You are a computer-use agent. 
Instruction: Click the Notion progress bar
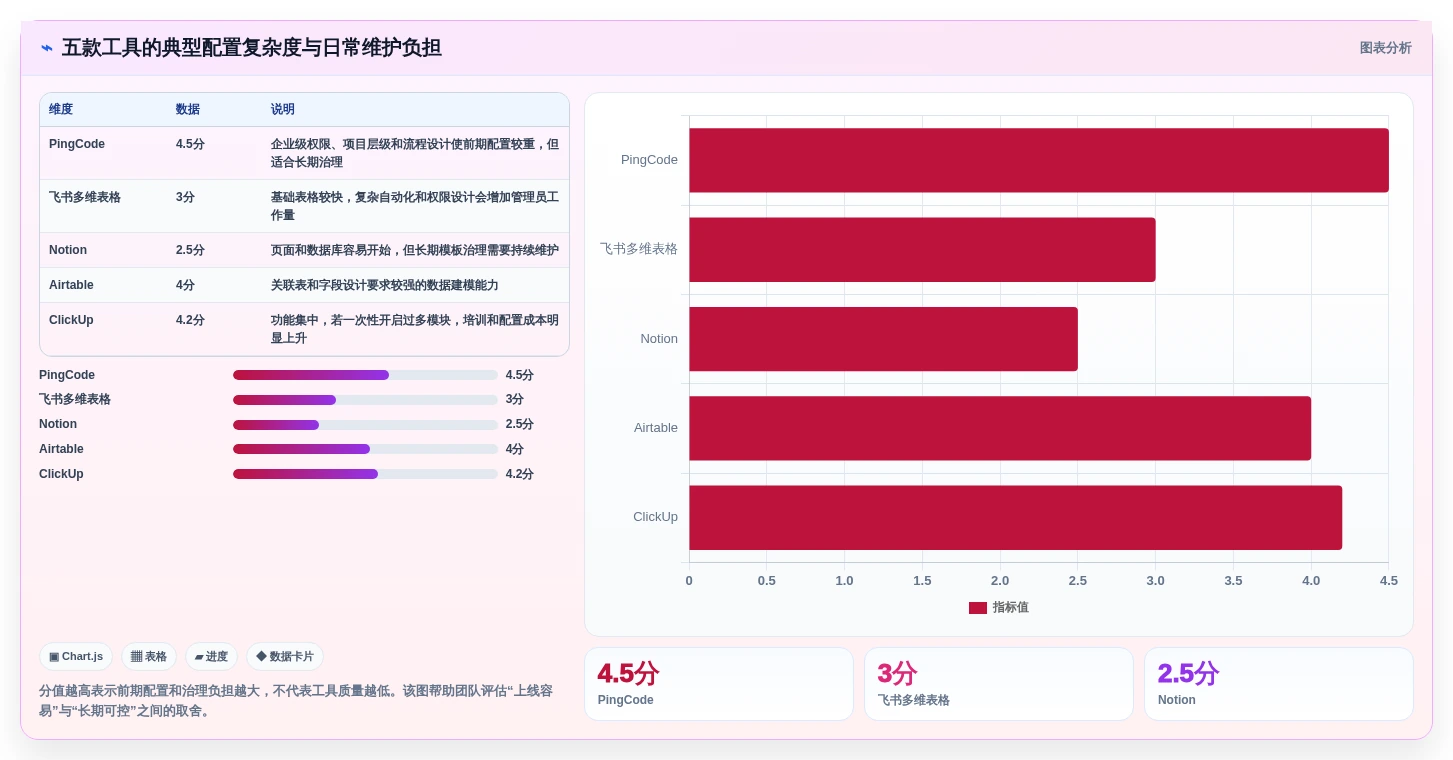click(365, 425)
